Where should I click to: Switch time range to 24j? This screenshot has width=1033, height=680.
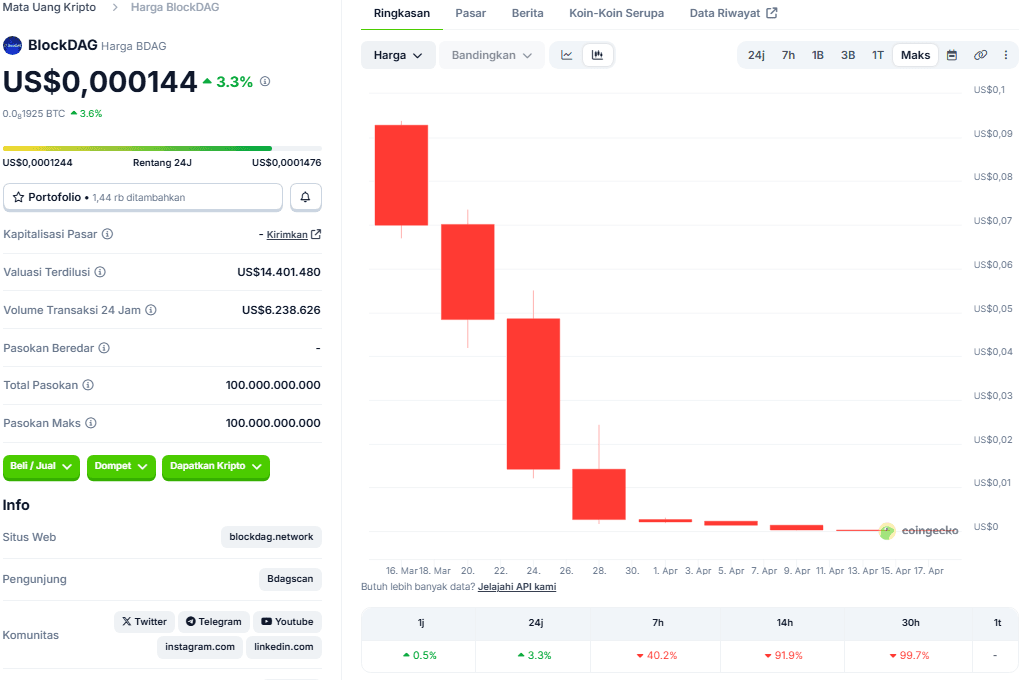(756, 55)
